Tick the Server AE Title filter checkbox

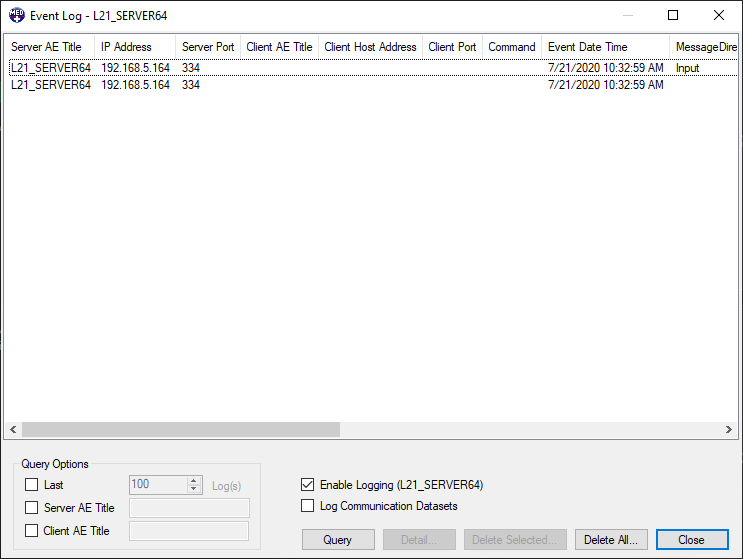click(32, 508)
